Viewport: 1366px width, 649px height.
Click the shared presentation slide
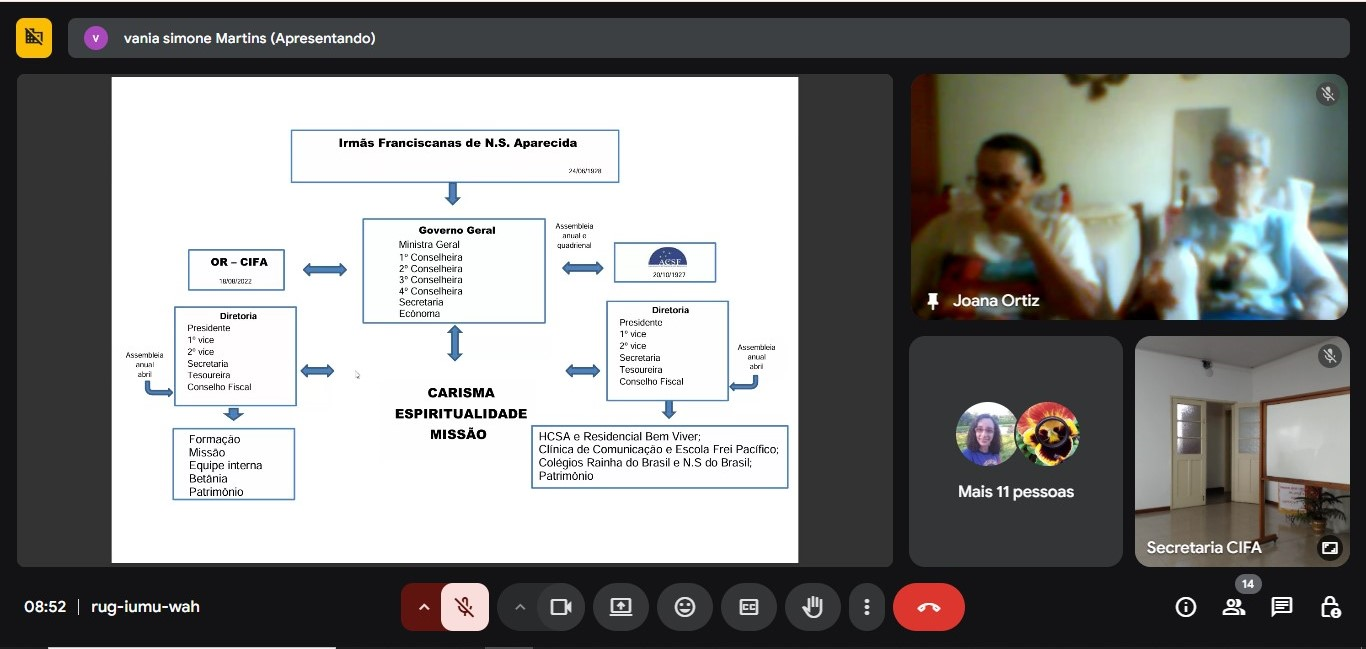point(454,320)
